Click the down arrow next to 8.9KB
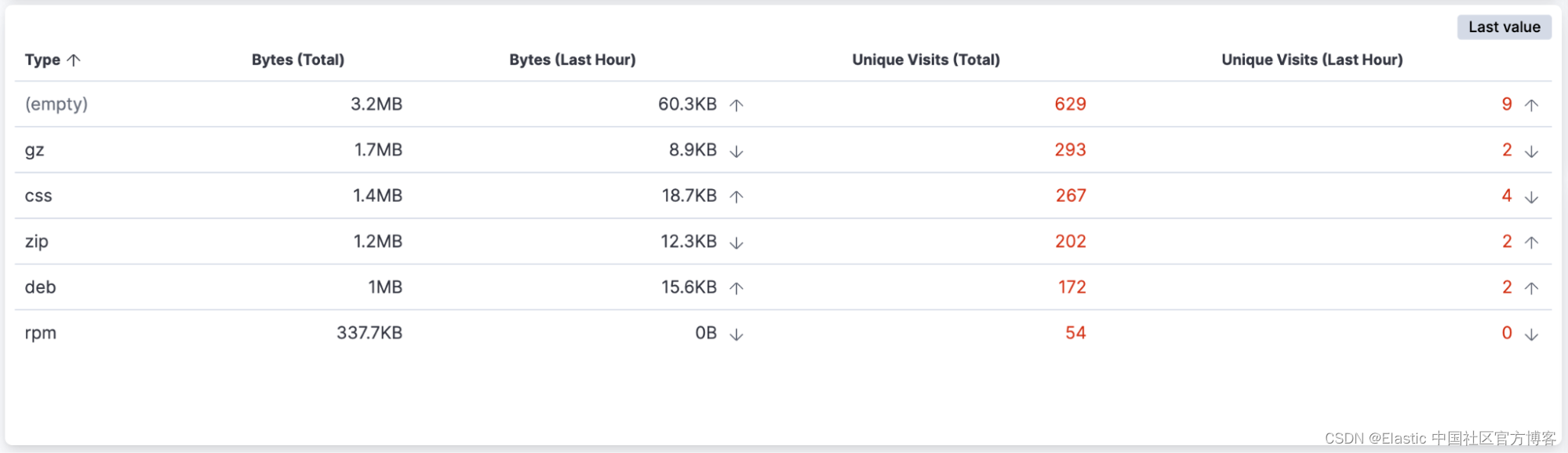Screen dimensions: 1568x453 click(736, 151)
